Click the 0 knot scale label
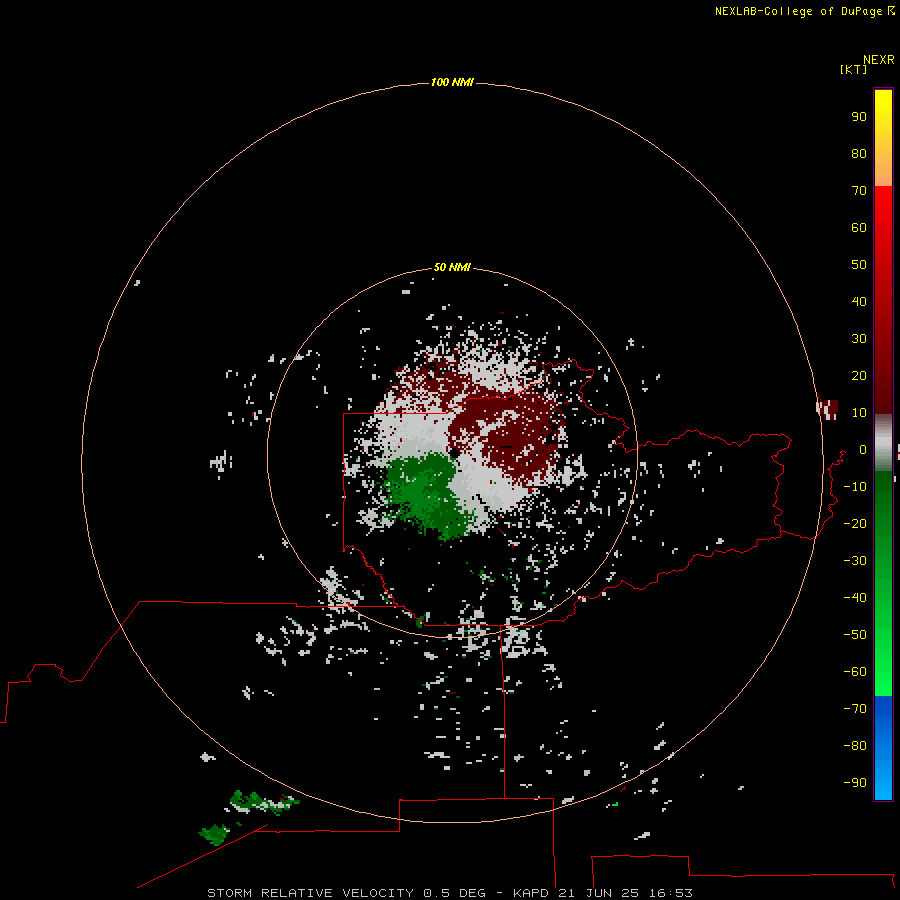 [x=863, y=449]
